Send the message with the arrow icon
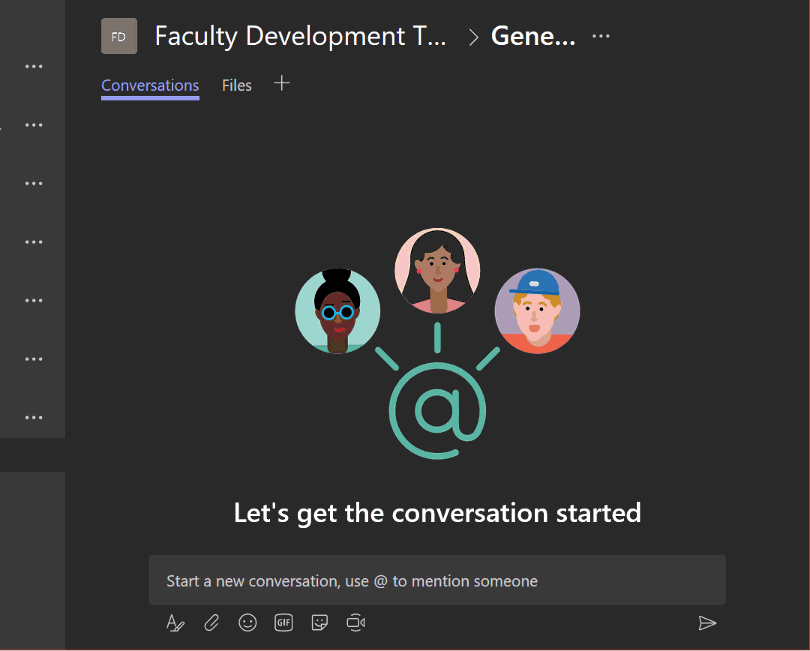This screenshot has height=651, width=810. pos(707,623)
